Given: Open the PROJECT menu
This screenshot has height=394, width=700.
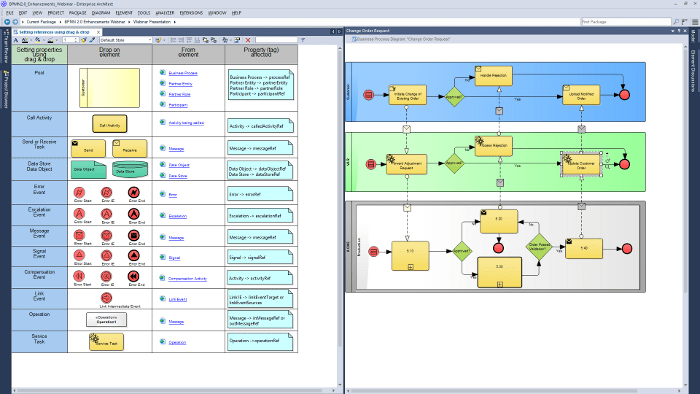Looking at the screenshot, I should [x=56, y=13].
